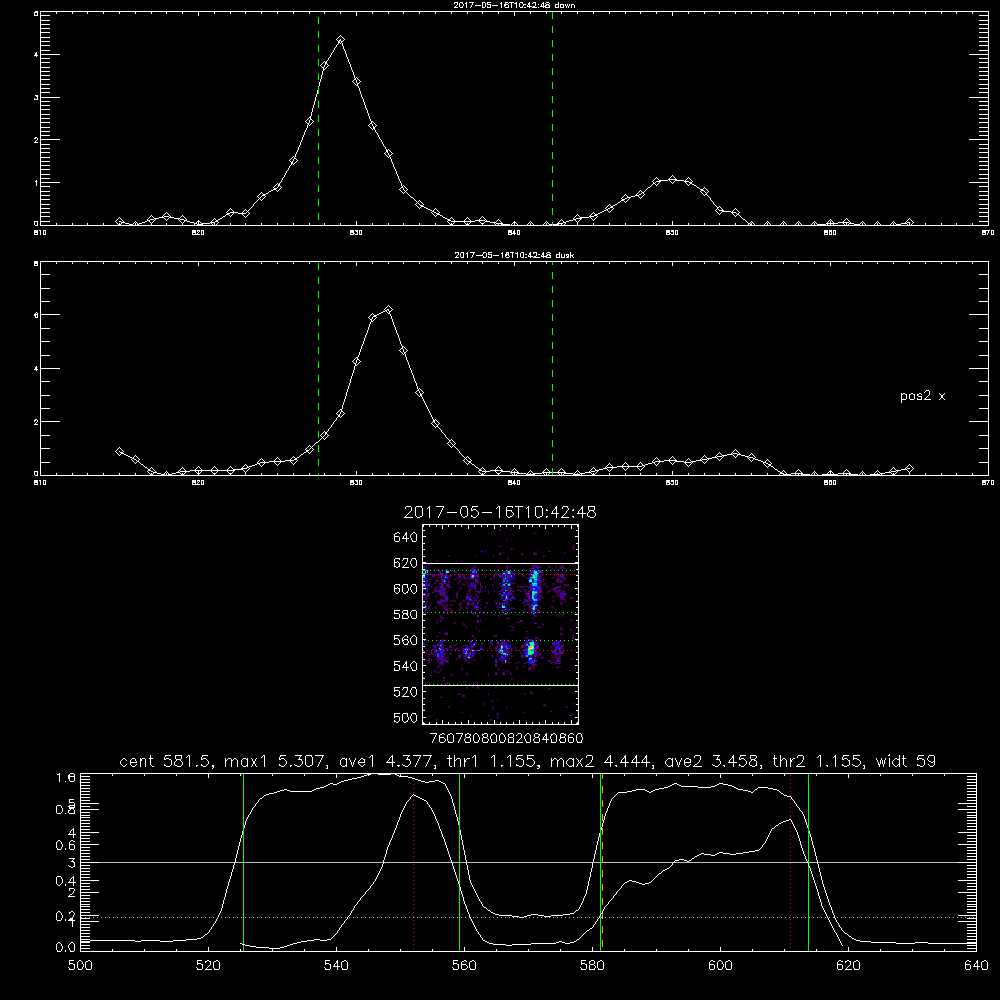The image size is (1000, 1000).
Task: Click the timestamp title above the spectral image
Action: [500, 512]
